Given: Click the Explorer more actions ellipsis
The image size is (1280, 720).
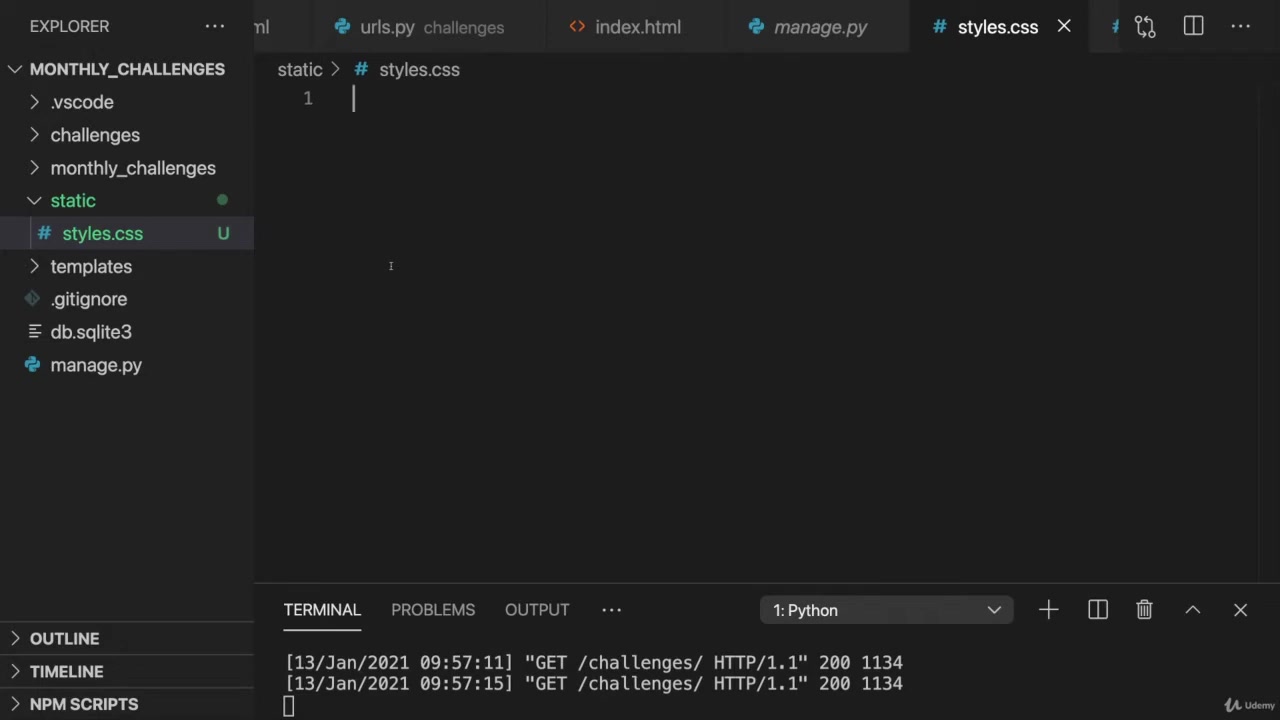Looking at the screenshot, I should point(215,27).
